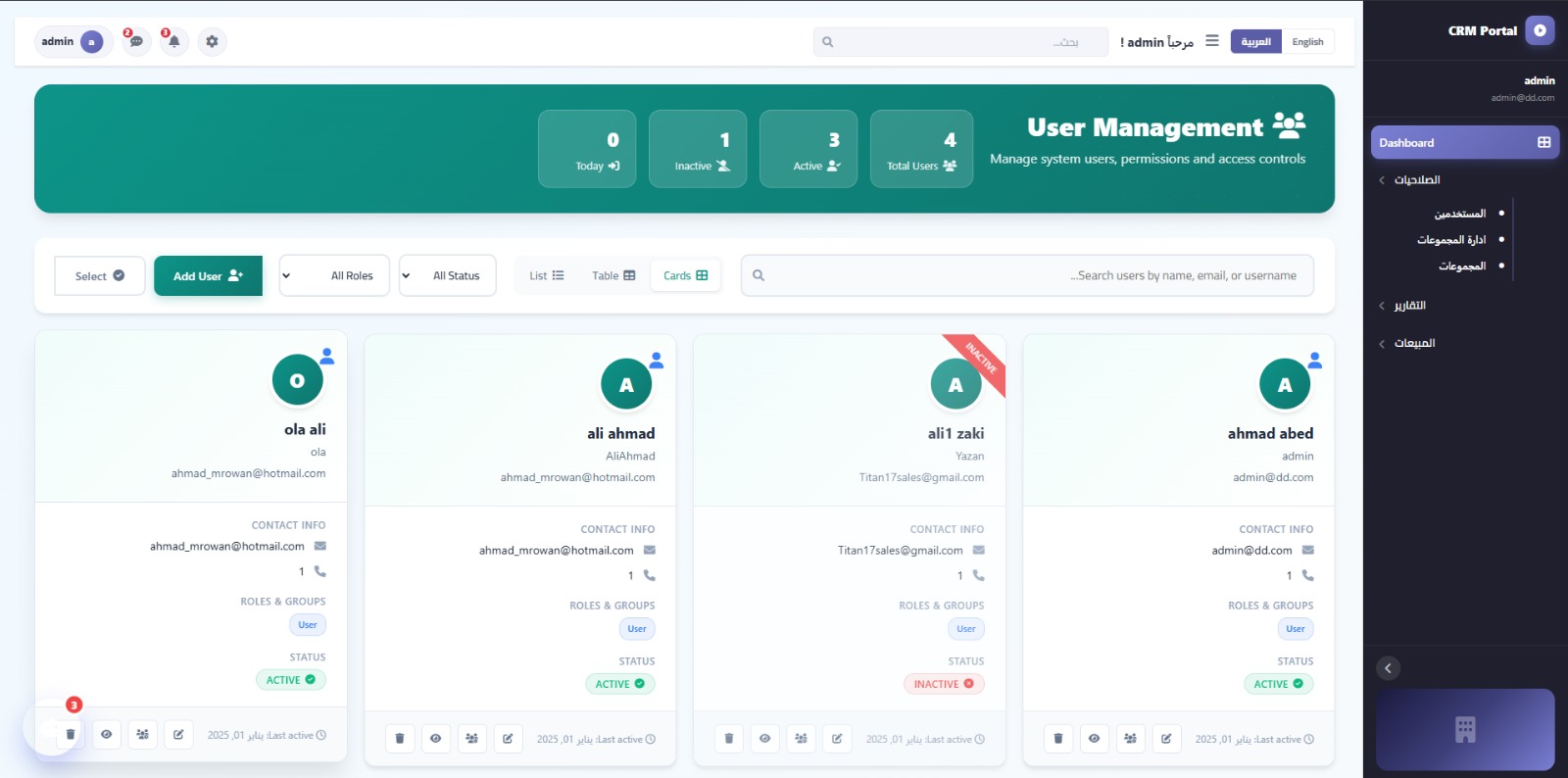This screenshot has height=778, width=1568.
Task: Edit user ali1 zaki
Action: (837, 739)
